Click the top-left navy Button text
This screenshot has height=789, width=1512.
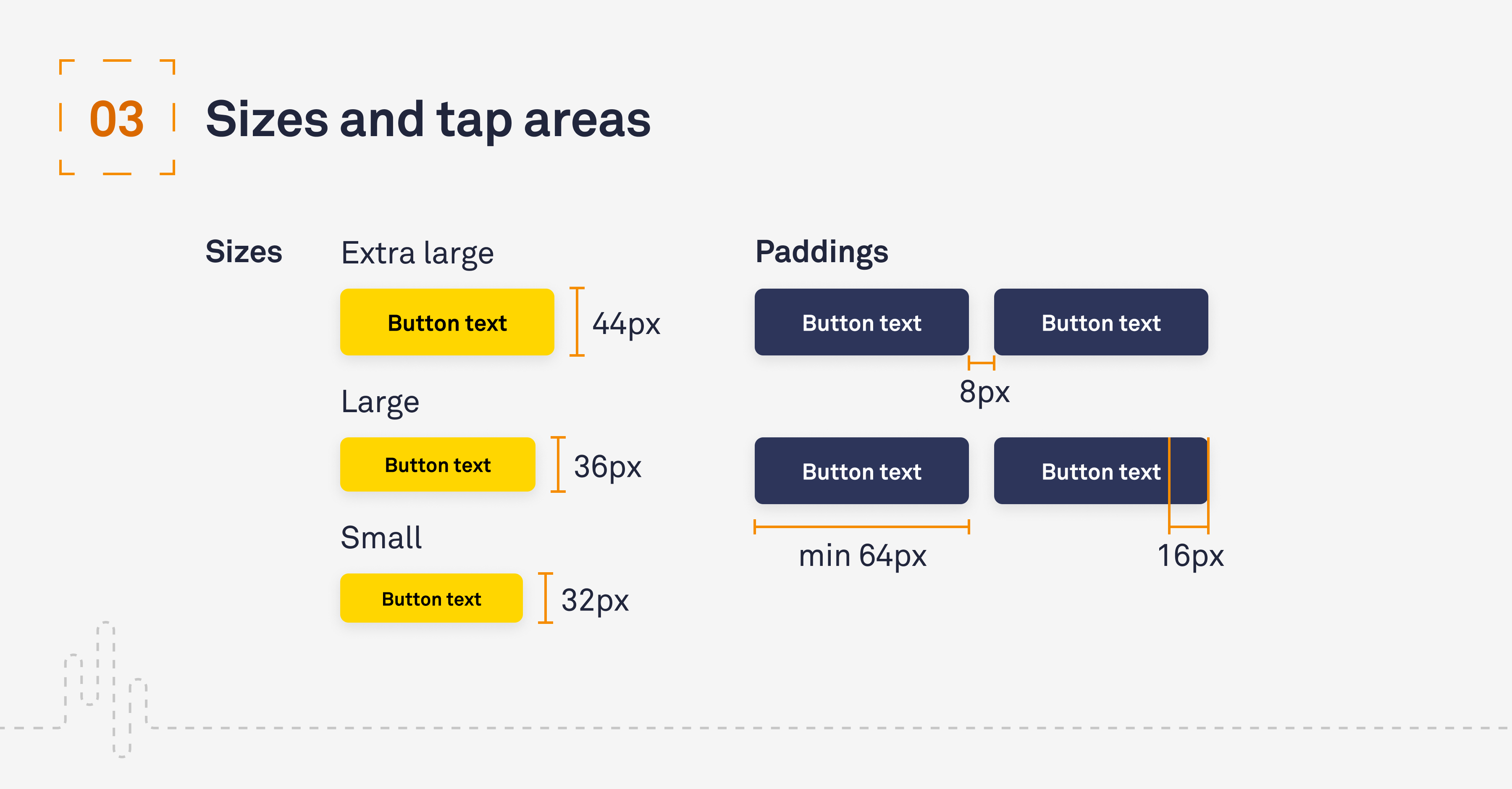click(861, 322)
